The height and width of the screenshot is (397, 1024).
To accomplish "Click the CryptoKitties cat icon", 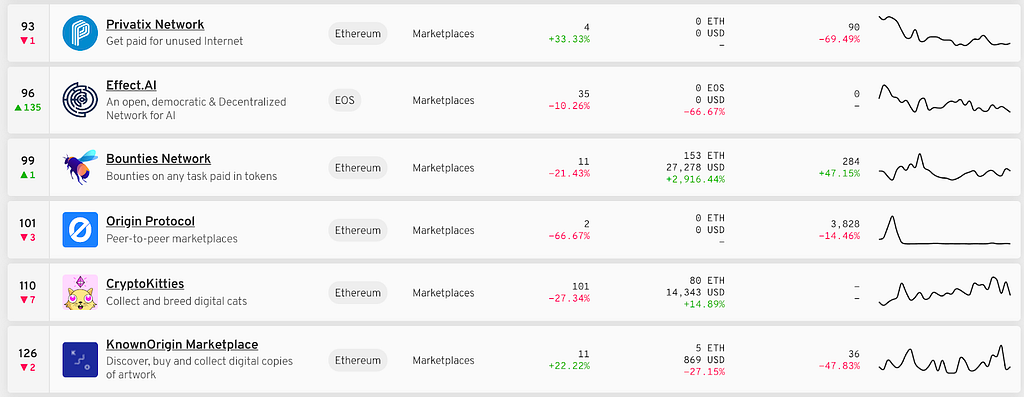I will [x=80, y=292].
